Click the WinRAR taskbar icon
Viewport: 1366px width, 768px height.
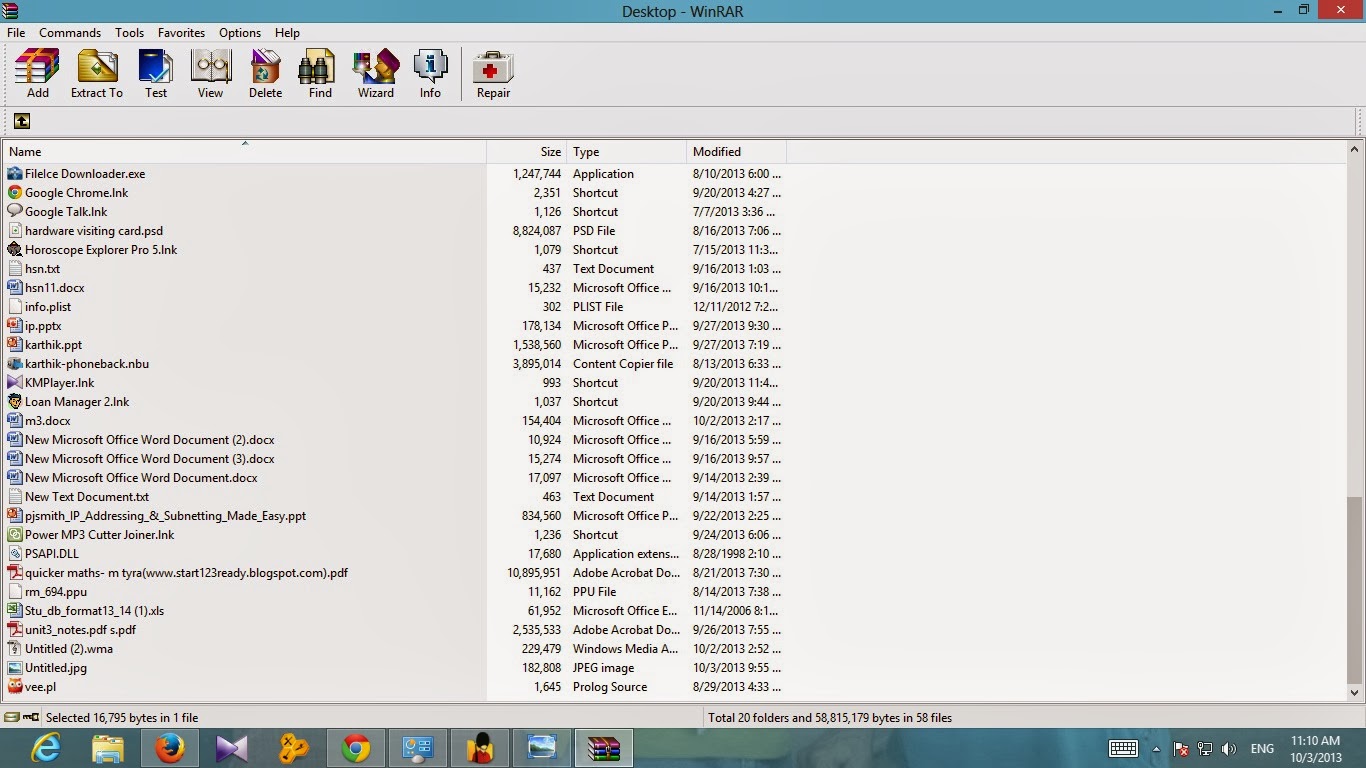click(603, 748)
